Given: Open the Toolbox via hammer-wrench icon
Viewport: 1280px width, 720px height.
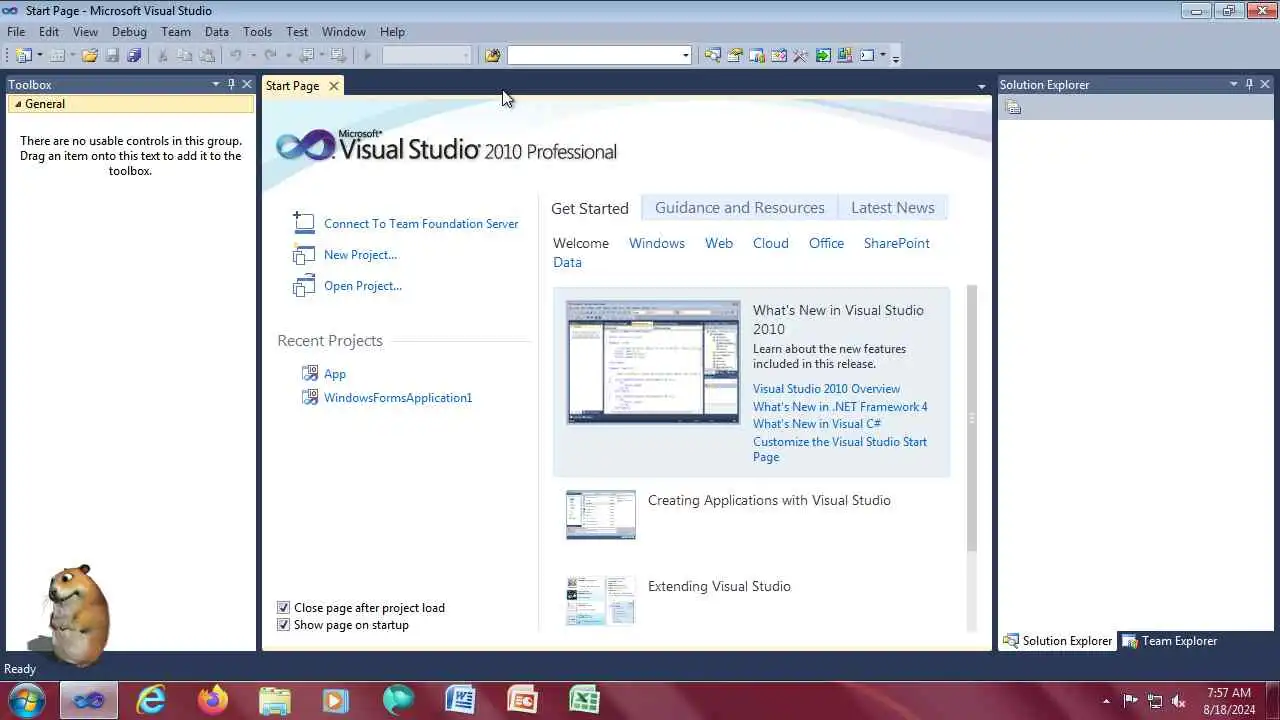Looking at the screenshot, I should [800, 55].
